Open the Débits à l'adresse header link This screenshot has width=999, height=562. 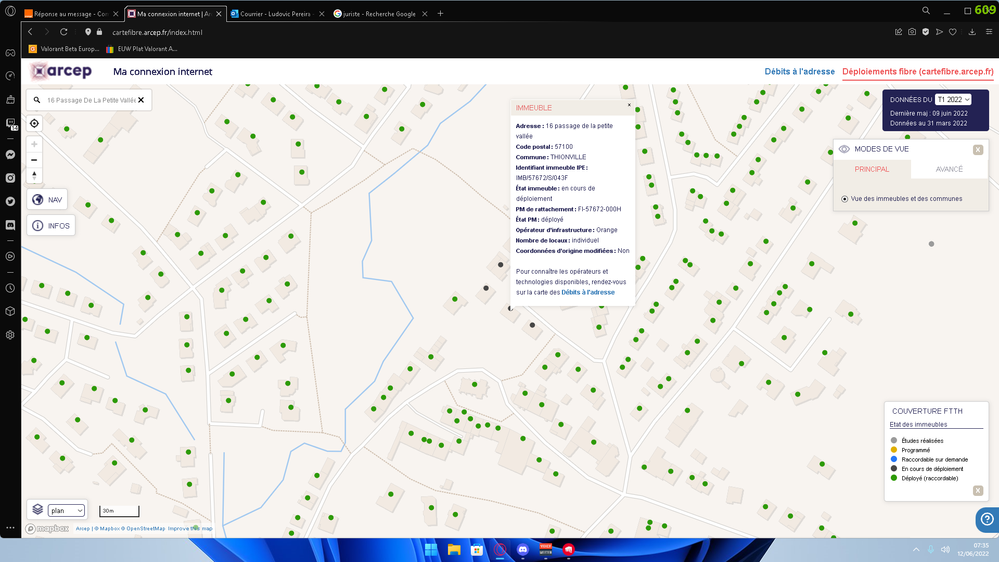click(800, 71)
